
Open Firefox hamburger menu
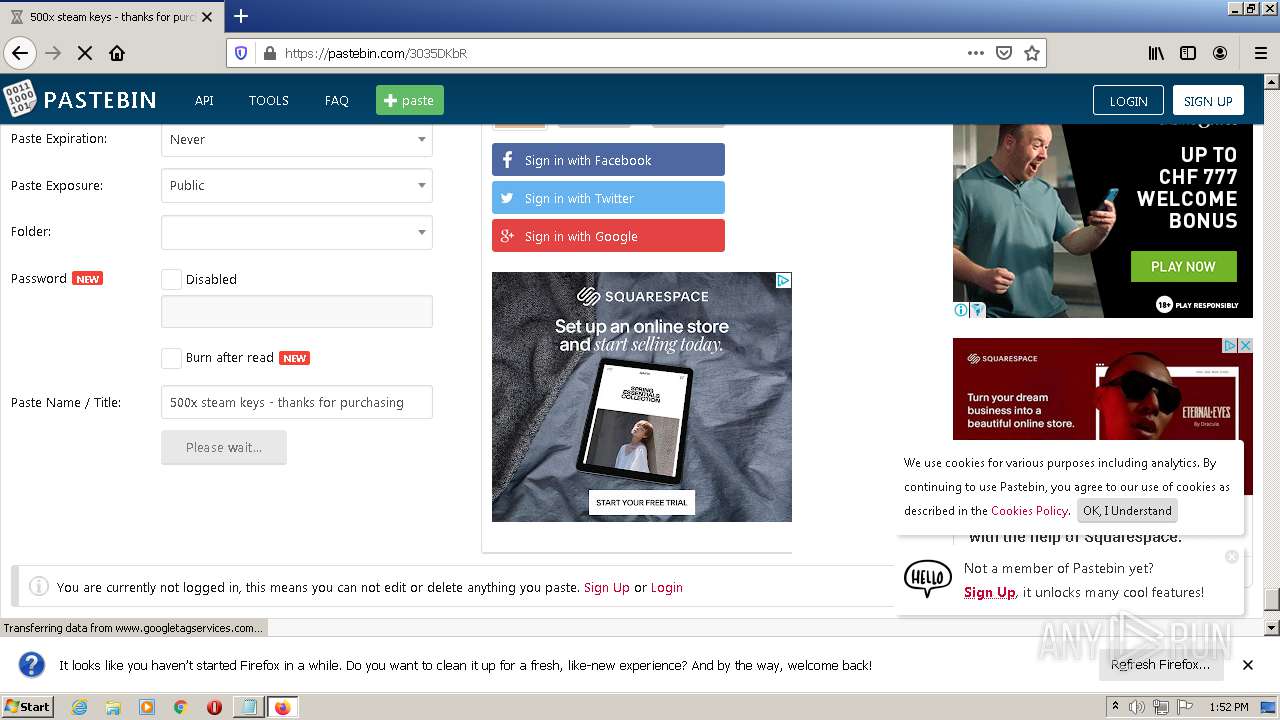coord(1260,53)
